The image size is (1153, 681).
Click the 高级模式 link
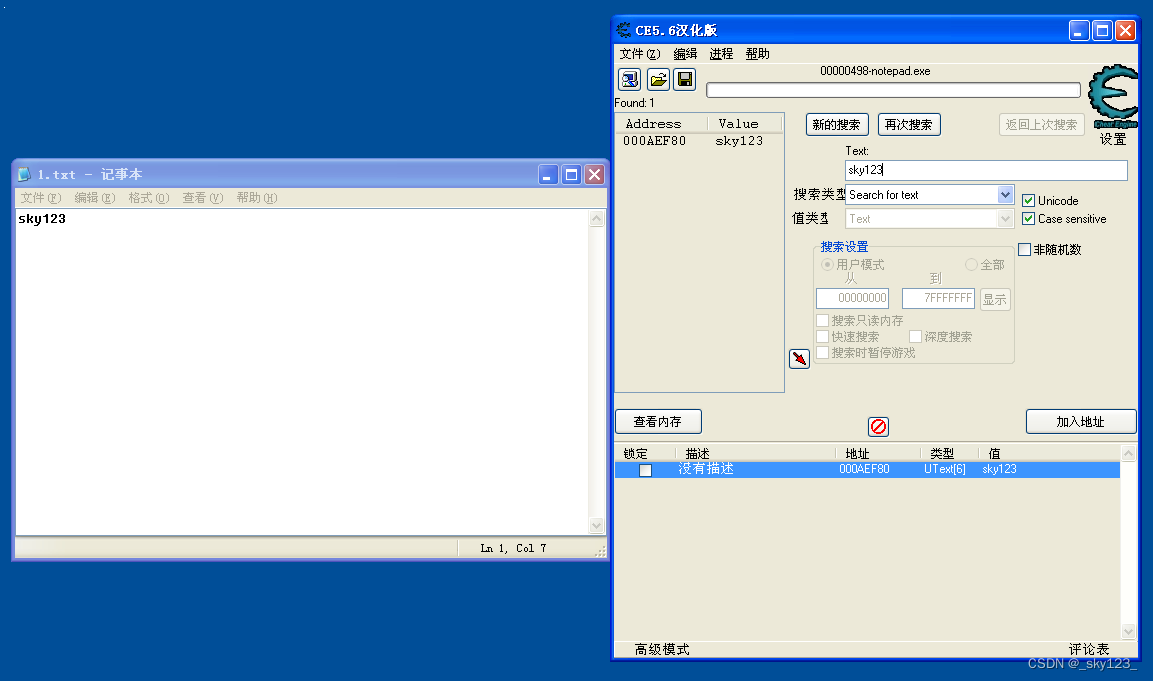pyautogui.click(x=662, y=649)
